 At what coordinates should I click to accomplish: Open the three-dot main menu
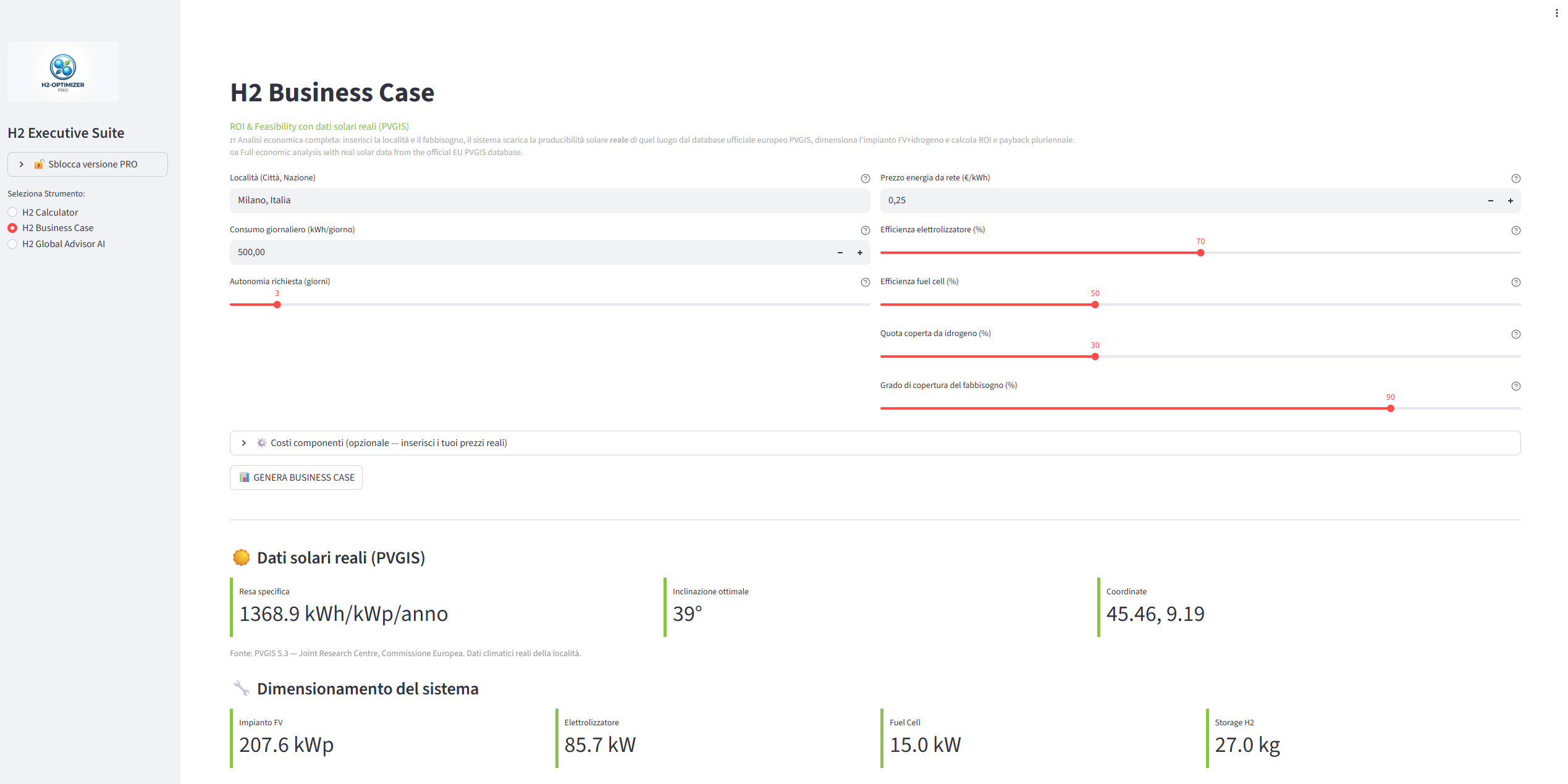tap(1556, 13)
